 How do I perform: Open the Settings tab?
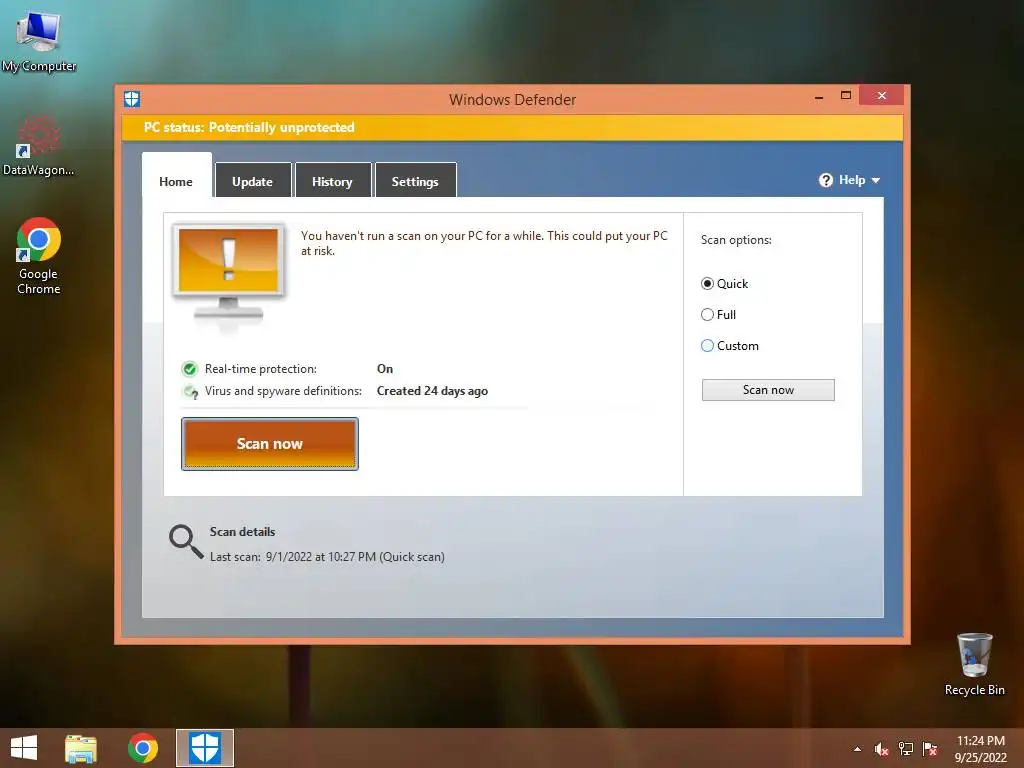(415, 182)
